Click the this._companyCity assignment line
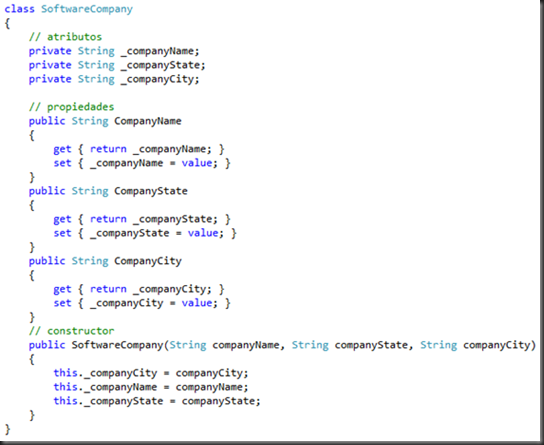This screenshot has height=445, width=544. (x=151, y=373)
